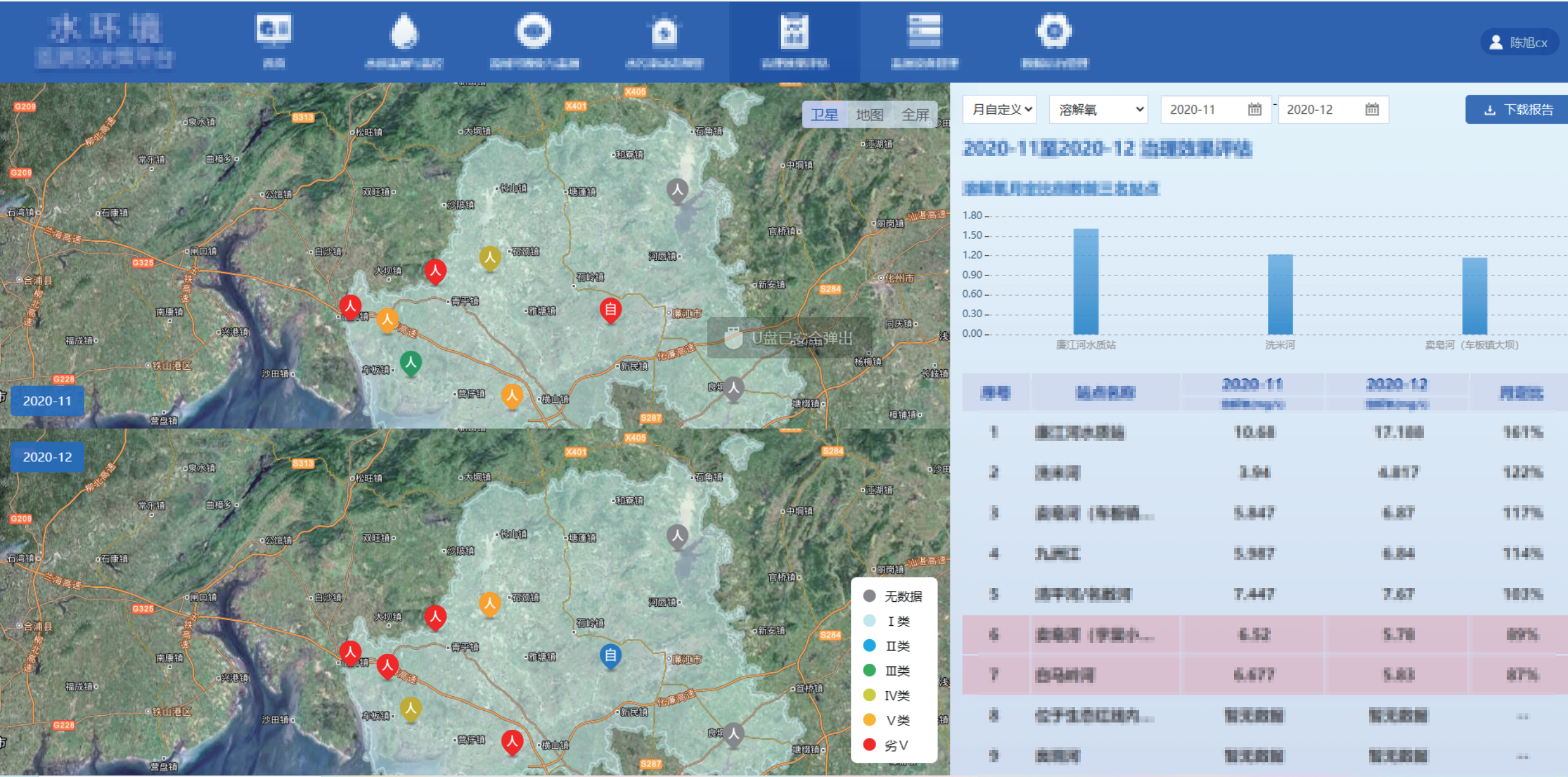Expand the 溶解氧 indicator dropdown
This screenshot has width=1568, height=777.
(1099, 110)
